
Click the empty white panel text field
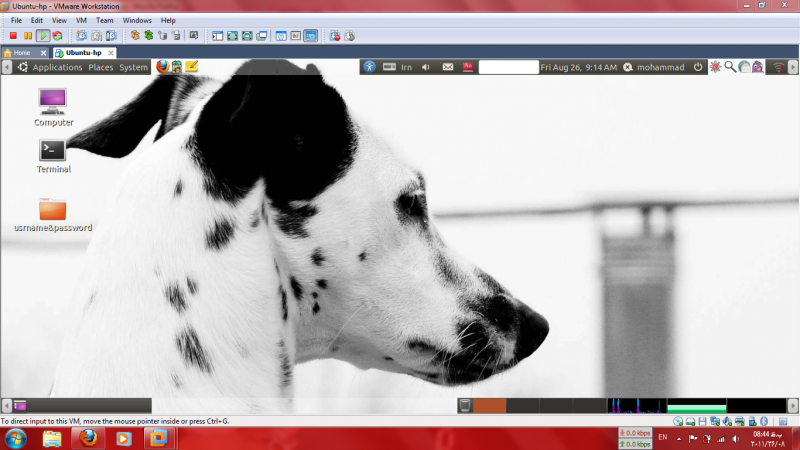[x=508, y=67]
